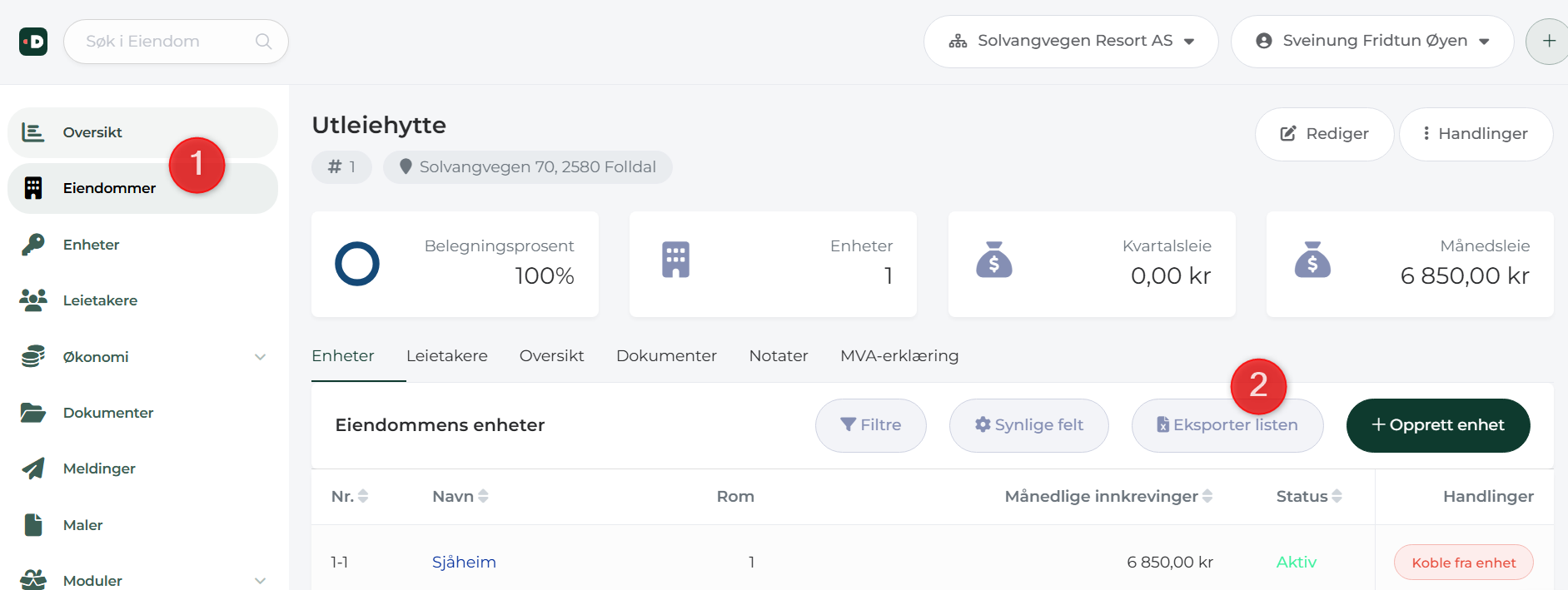Viewport: 1568px width, 590px height.
Task: Click Eksporter listen button
Action: 1227,425
